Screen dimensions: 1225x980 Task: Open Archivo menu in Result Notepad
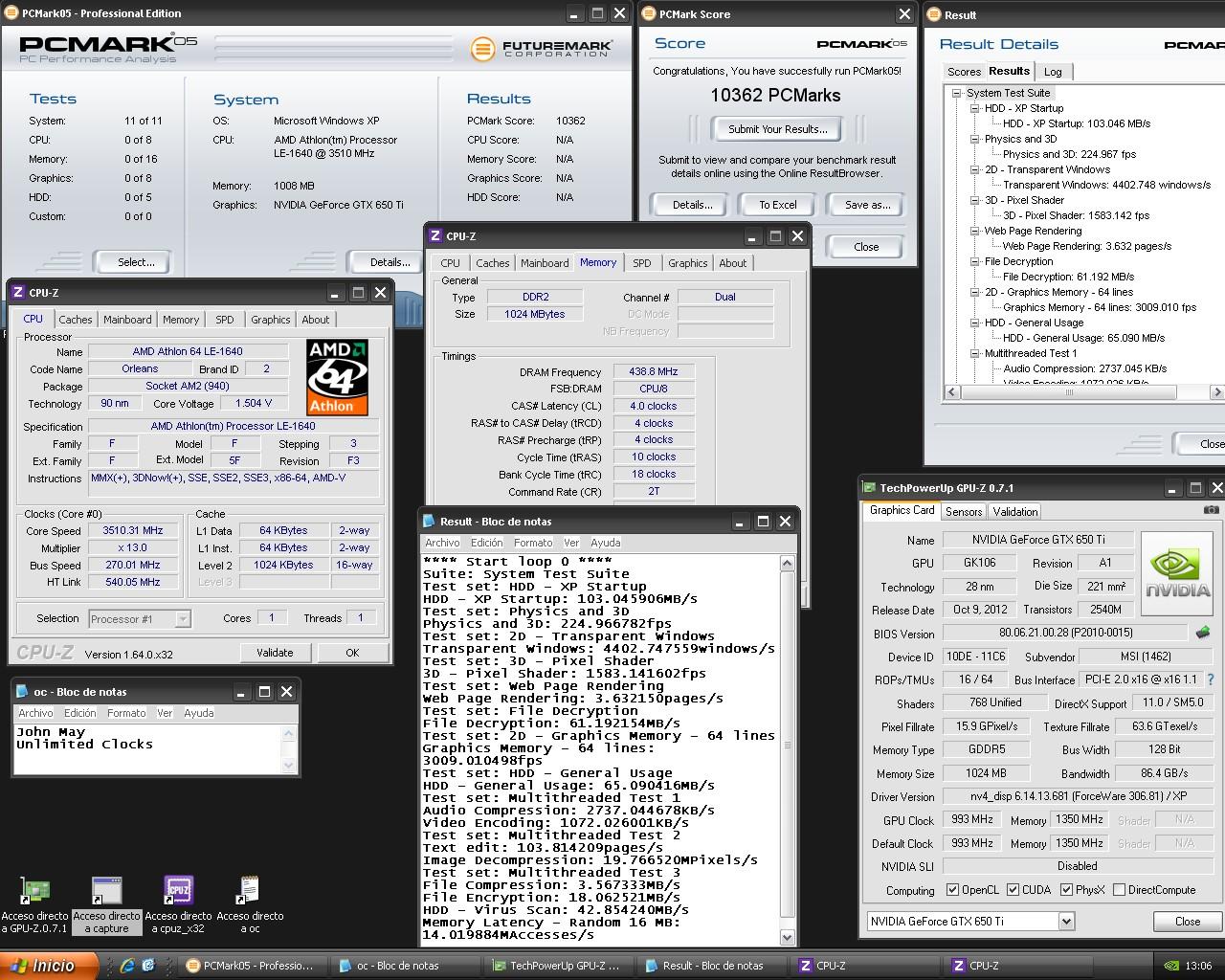[442, 543]
